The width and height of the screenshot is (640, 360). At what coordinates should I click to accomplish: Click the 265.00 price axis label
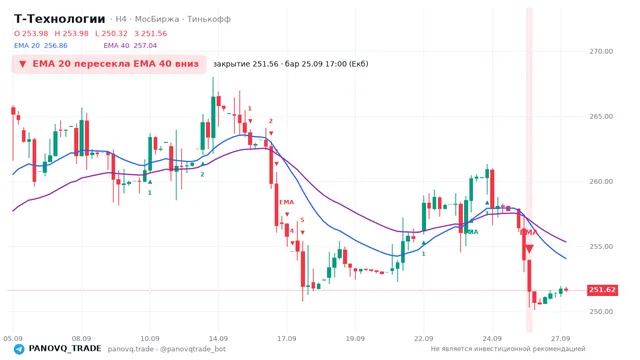pos(601,116)
